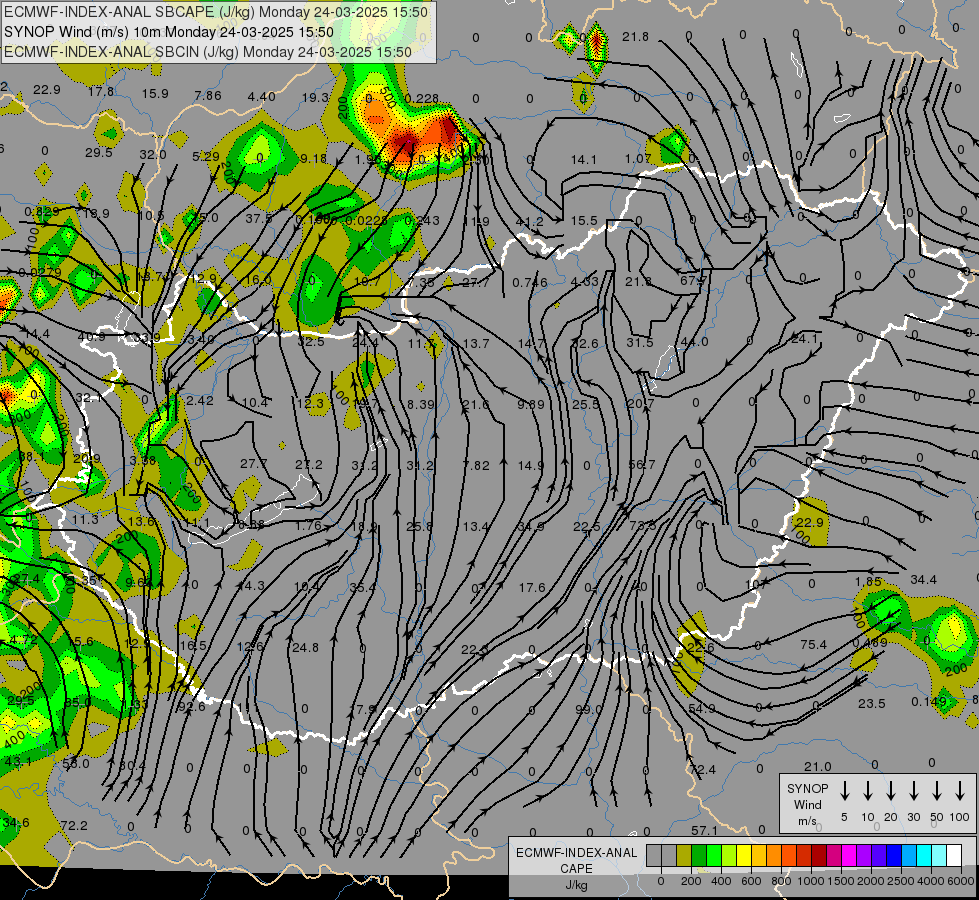Click the 14.1 value on the map
The height and width of the screenshot is (900, 979).
(x=584, y=160)
